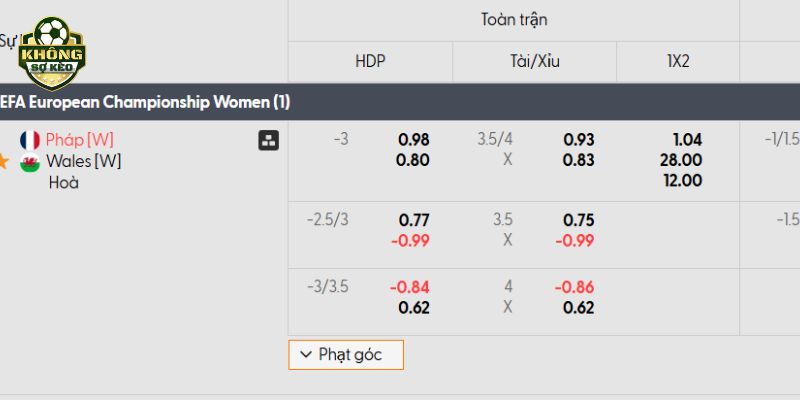Image resolution: width=800 pixels, height=400 pixels.
Task: Toggle the favorite star next to Wales
Action: (x=3, y=162)
